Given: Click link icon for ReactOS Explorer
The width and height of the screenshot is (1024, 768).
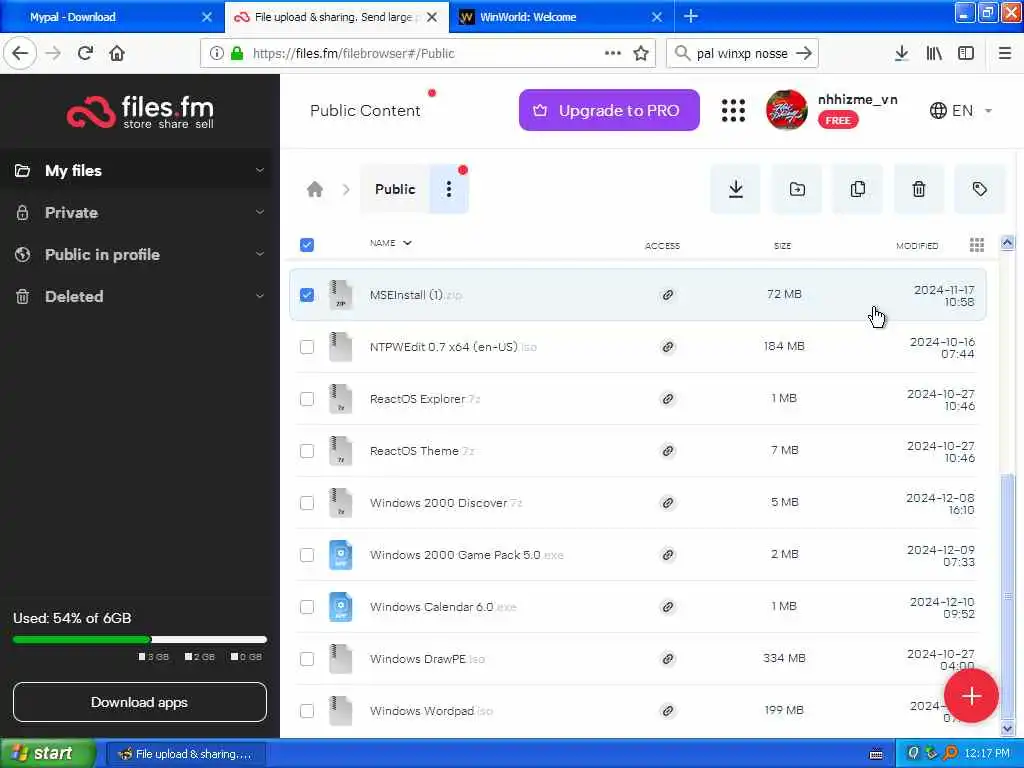Looking at the screenshot, I should [x=667, y=399].
